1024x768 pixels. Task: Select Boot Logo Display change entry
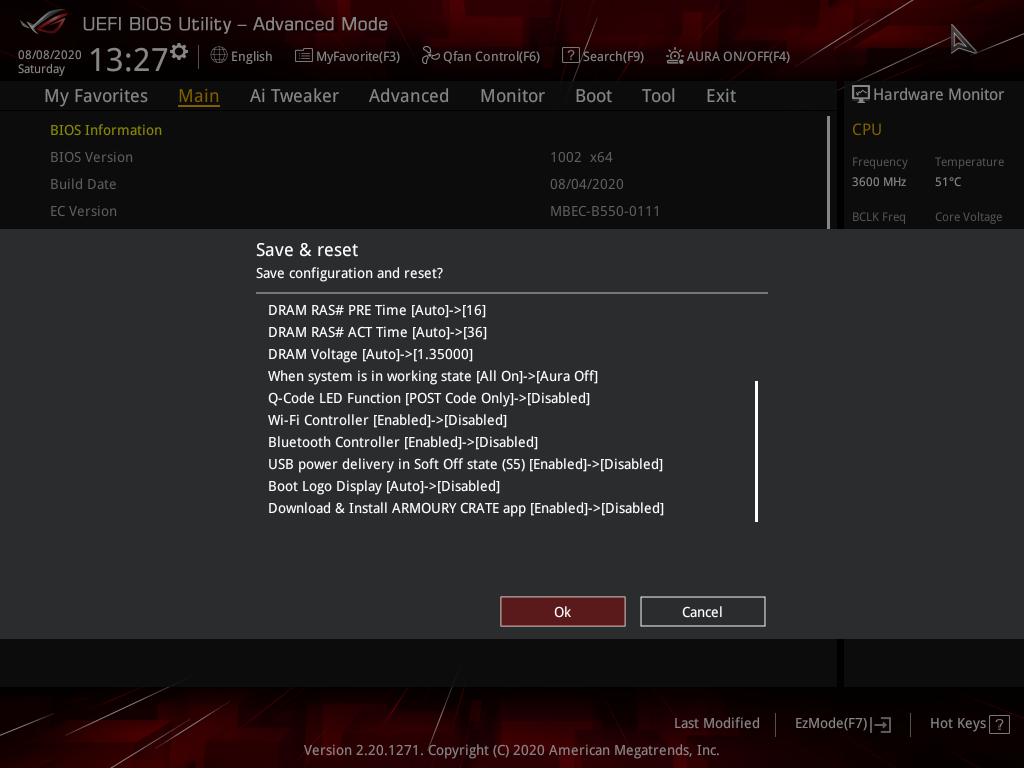tap(384, 487)
